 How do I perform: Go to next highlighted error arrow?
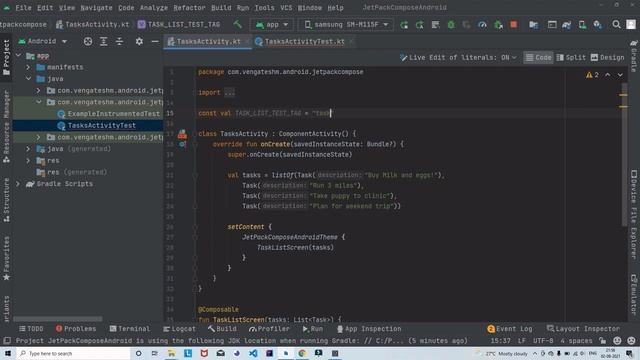[620, 75]
